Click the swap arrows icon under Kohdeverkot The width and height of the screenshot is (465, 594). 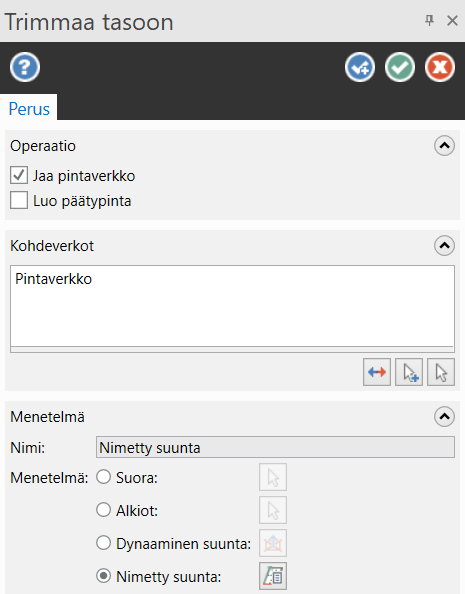[x=377, y=372]
